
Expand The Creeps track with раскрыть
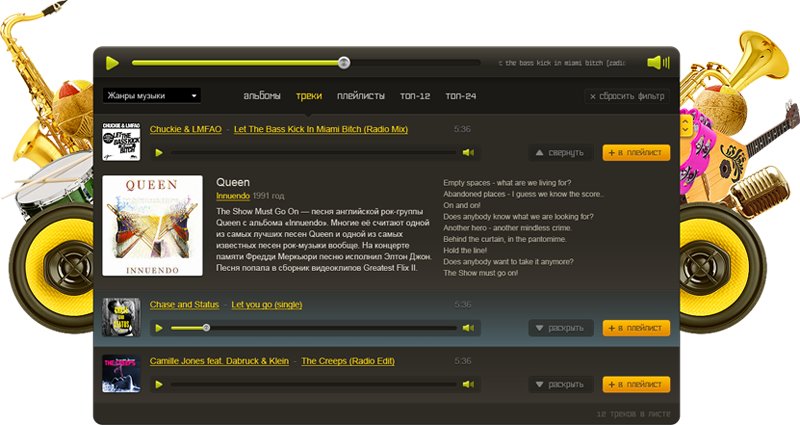[x=560, y=384]
